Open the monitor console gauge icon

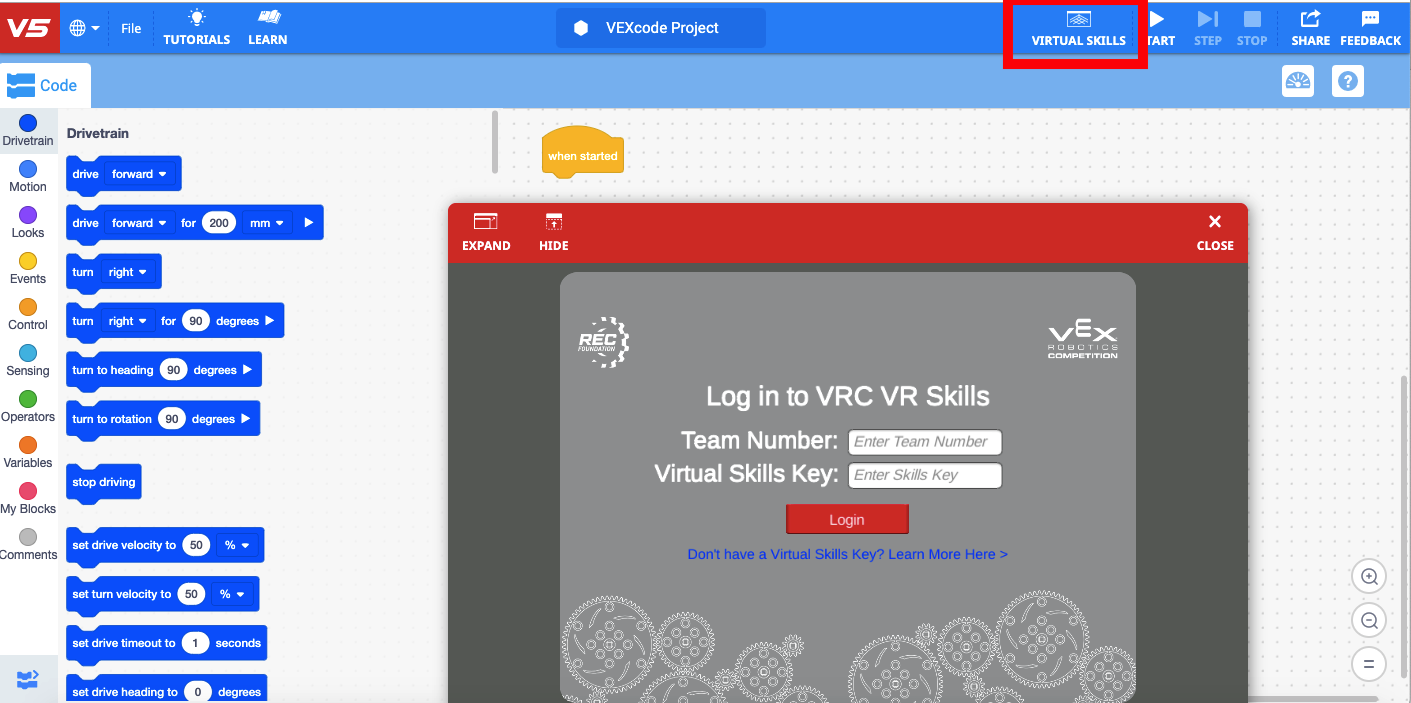pyautogui.click(x=1298, y=81)
